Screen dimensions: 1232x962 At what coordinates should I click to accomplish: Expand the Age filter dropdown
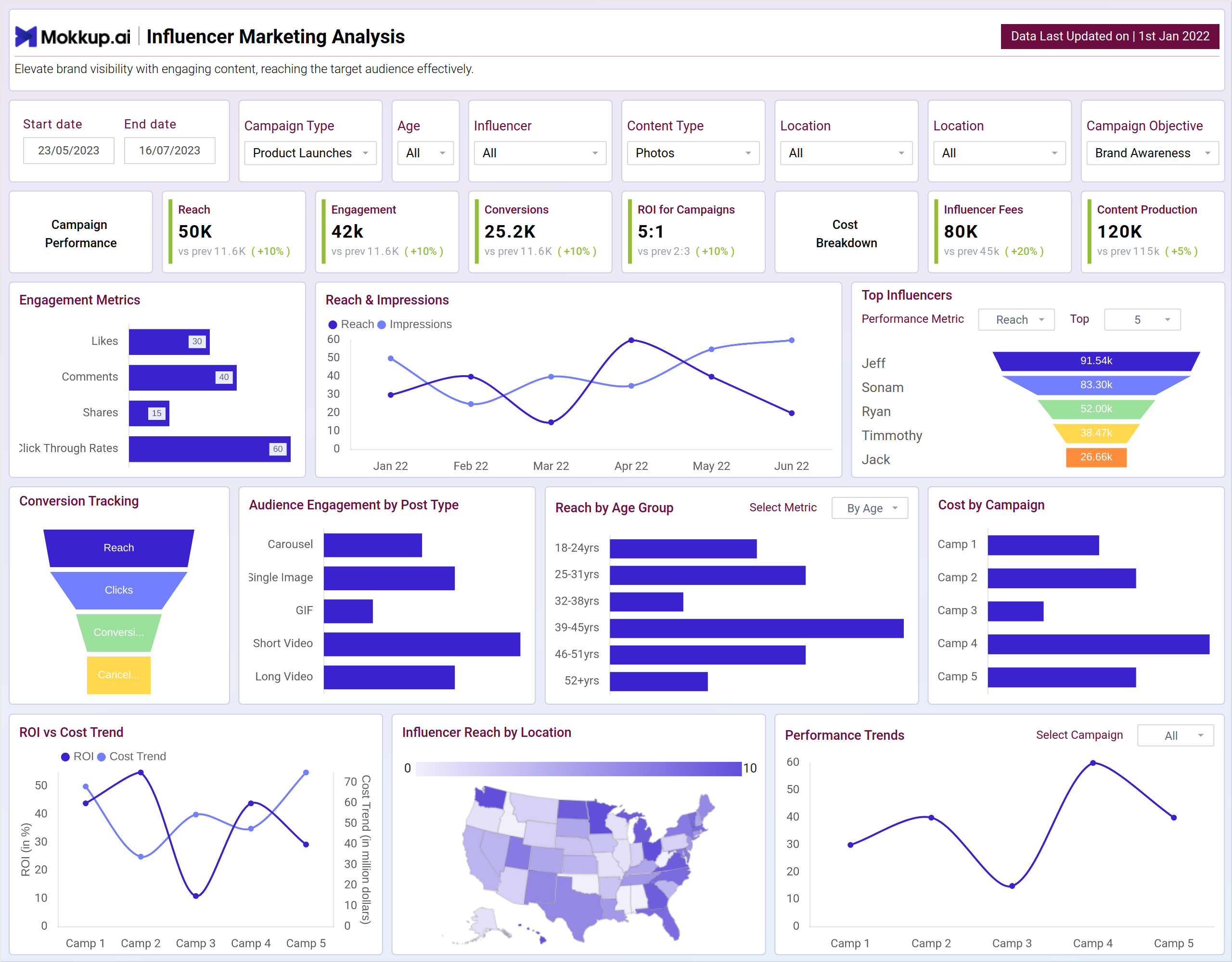click(425, 153)
